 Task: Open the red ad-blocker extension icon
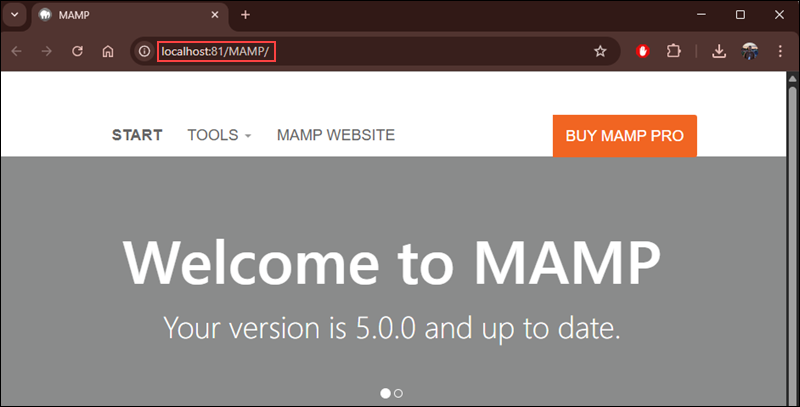point(643,51)
